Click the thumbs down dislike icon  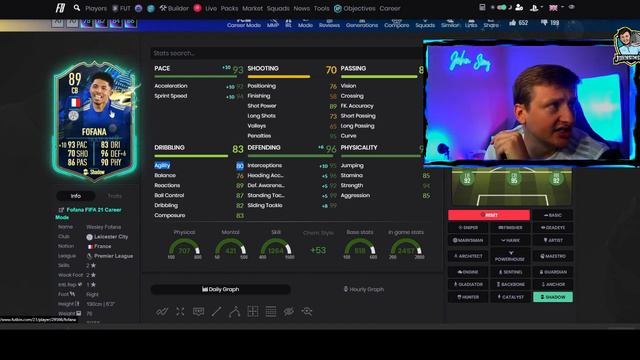coord(544,22)
